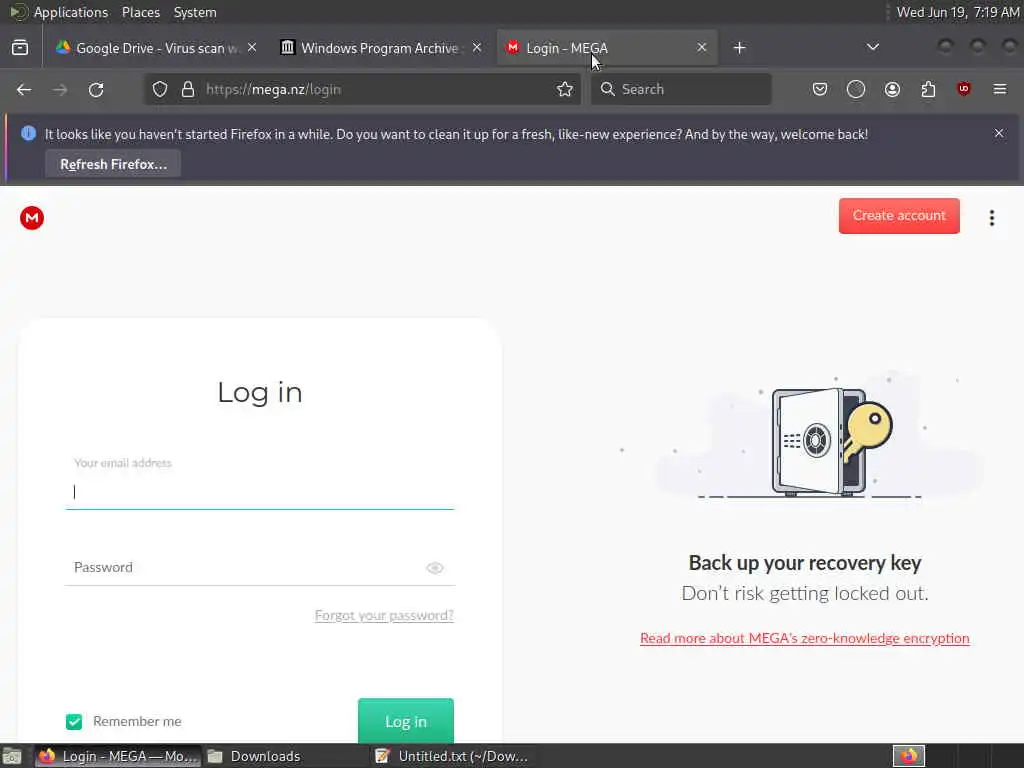Go back with the back arrow
This screenshot has height=768, width=1024.
tap(24, 89)
